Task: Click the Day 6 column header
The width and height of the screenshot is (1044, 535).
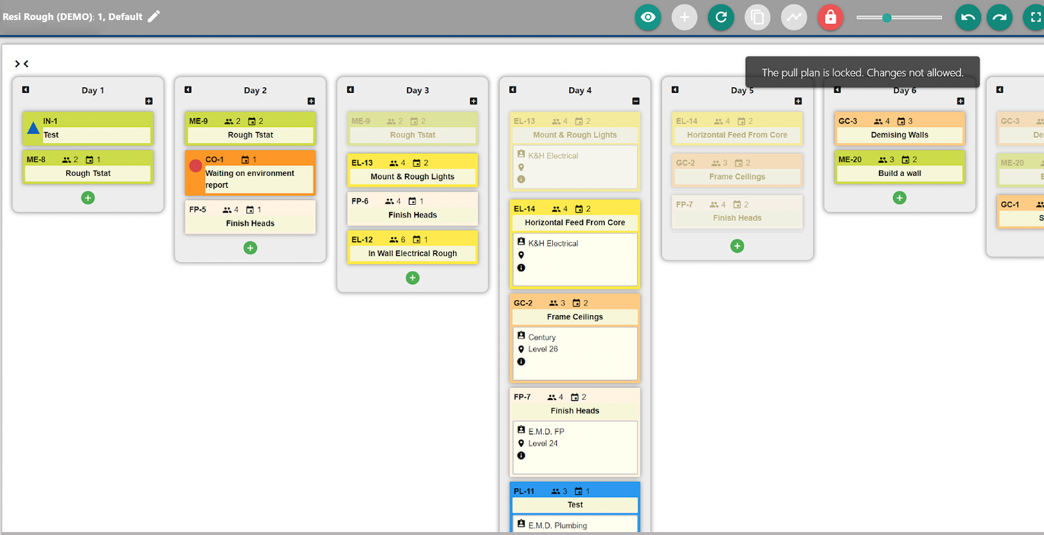Action: pos(904,90)
